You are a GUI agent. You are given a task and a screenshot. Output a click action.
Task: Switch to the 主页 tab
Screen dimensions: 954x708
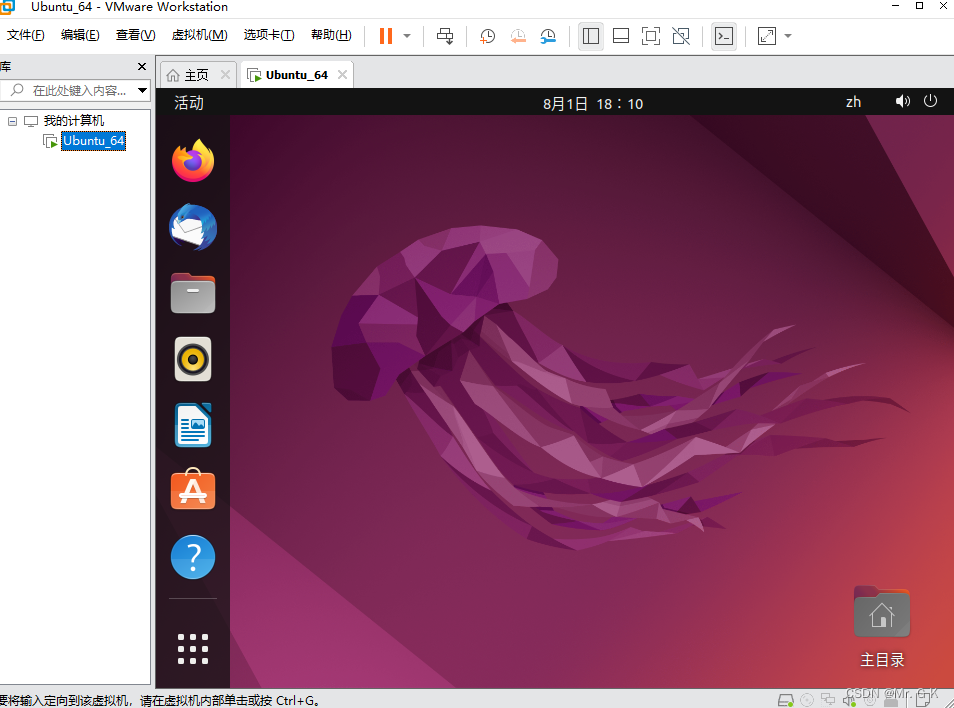[x=196, y=75]
